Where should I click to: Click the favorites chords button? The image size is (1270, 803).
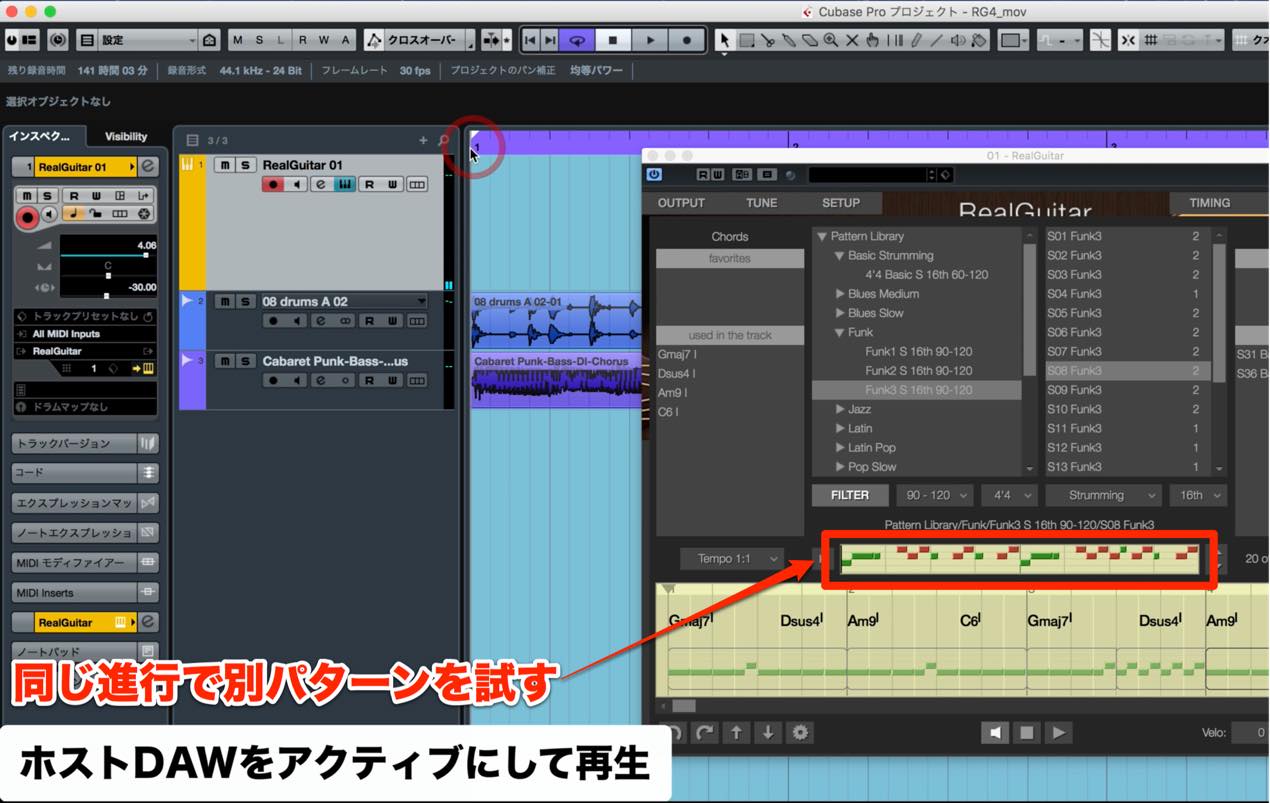[x=730, y=258]
